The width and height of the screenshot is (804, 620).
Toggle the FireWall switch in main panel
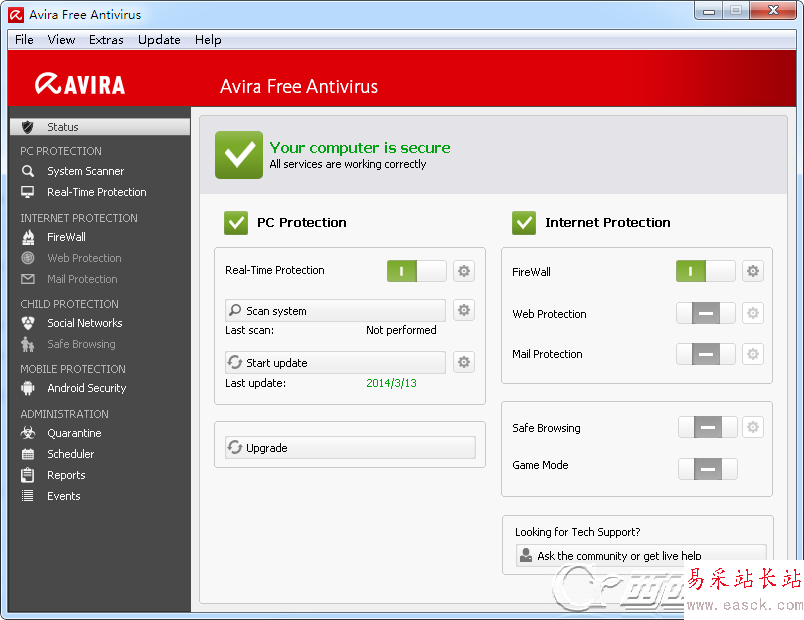pyautogui.click(x=706, y=271)
